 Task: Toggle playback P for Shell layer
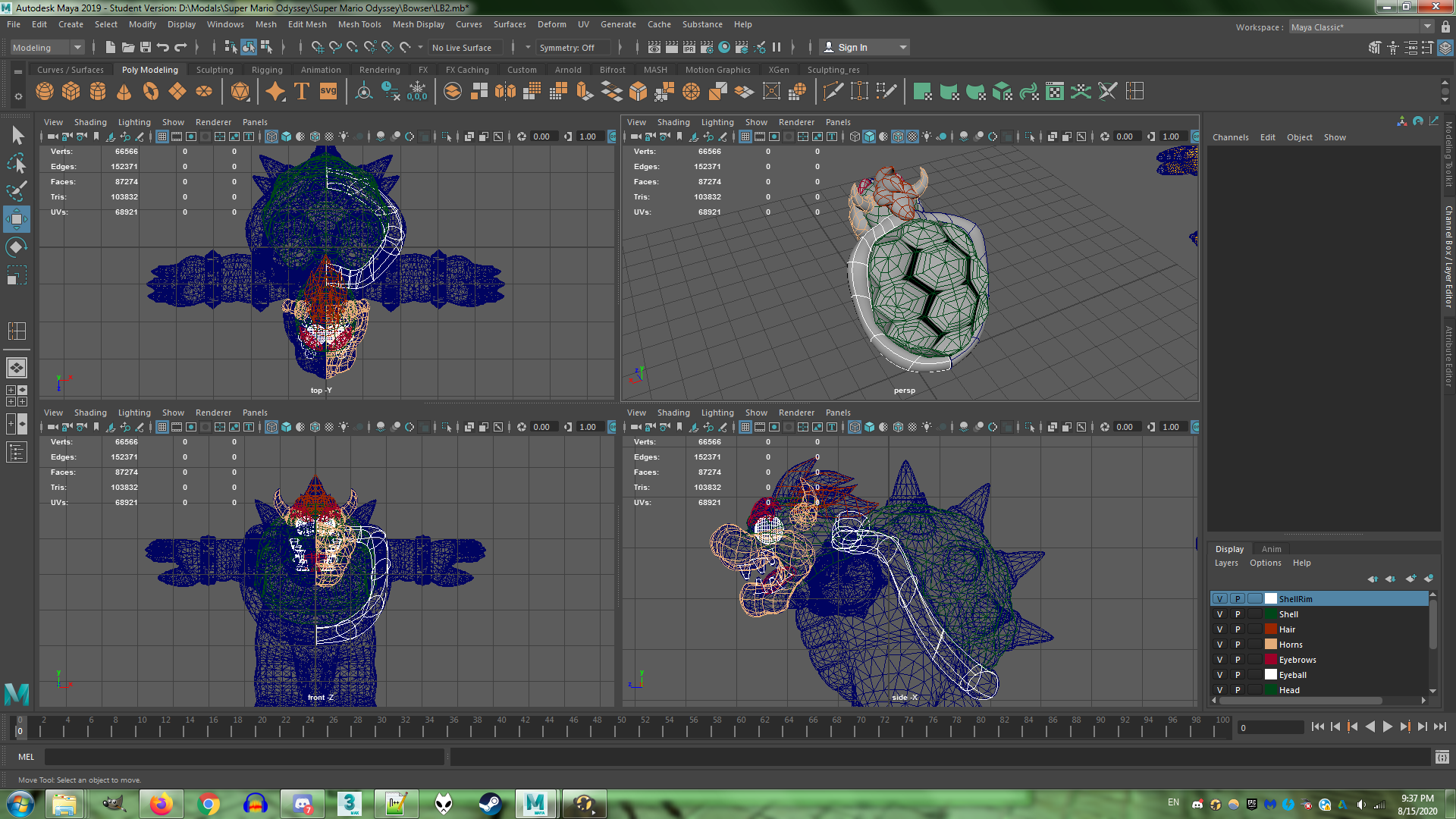click(1238, 614)
